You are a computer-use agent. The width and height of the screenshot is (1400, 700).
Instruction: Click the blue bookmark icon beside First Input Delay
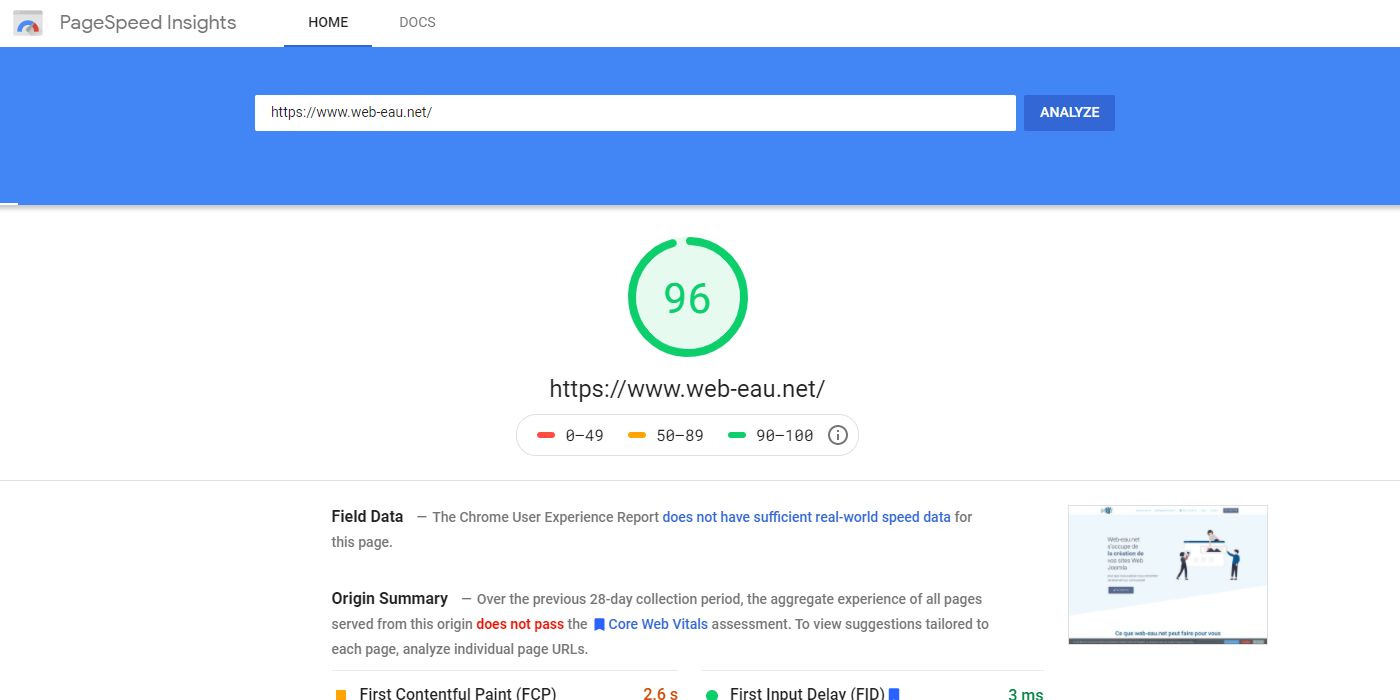point(894,694)
